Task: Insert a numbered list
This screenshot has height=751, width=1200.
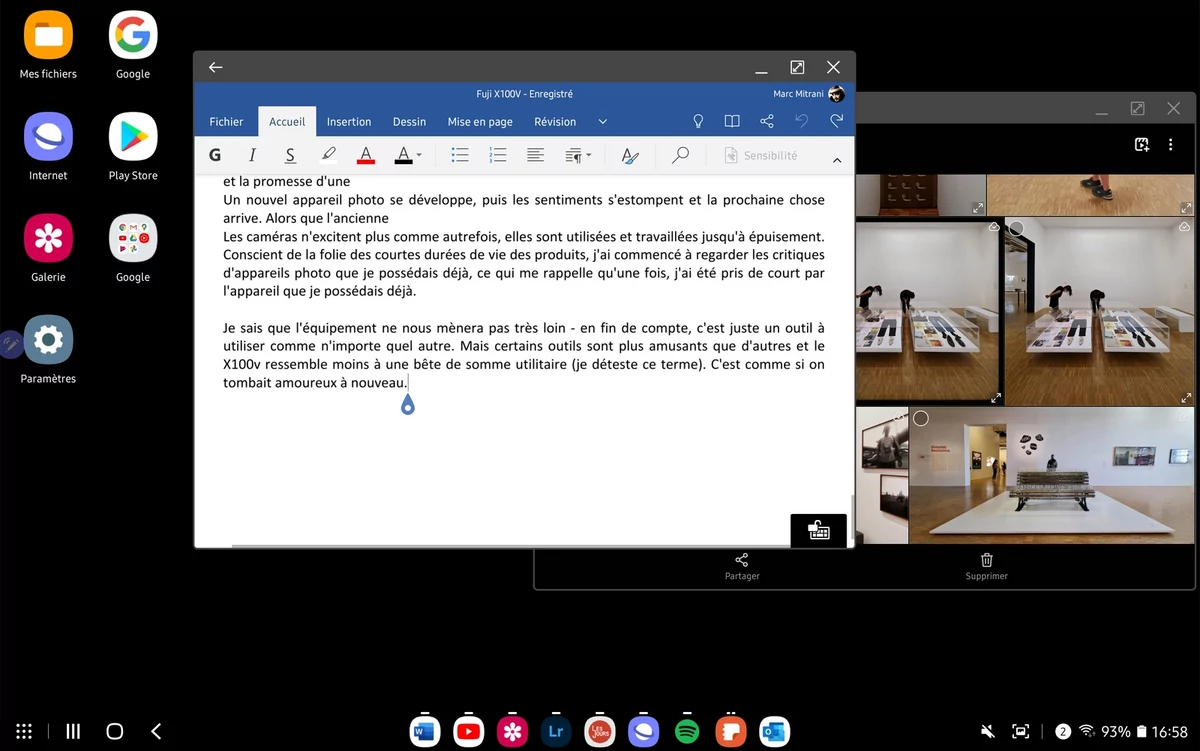Action: coord(497,155)
